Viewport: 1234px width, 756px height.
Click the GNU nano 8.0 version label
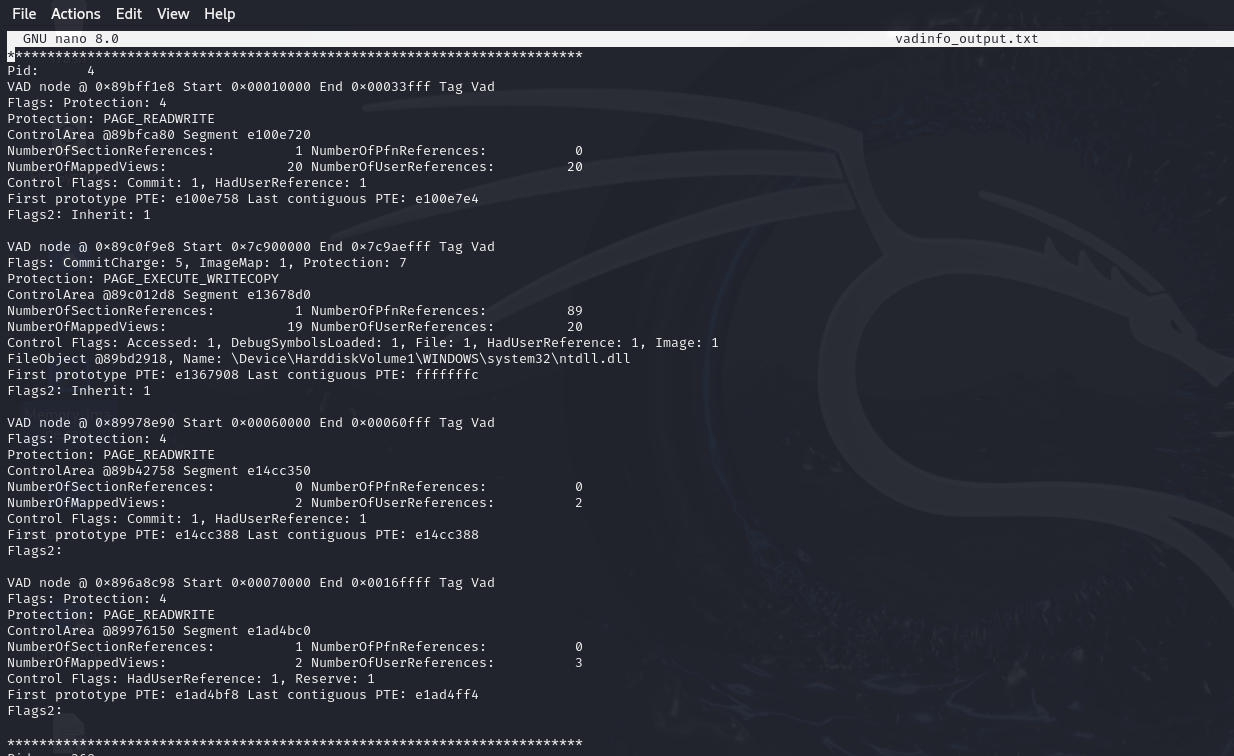point(70,38)
